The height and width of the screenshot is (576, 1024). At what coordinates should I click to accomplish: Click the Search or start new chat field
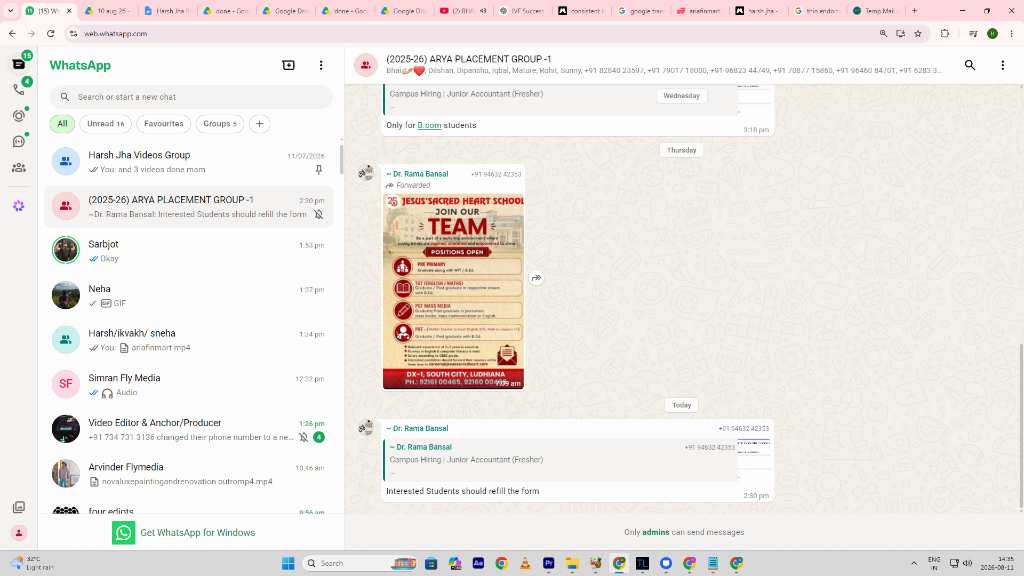[191, 97]
